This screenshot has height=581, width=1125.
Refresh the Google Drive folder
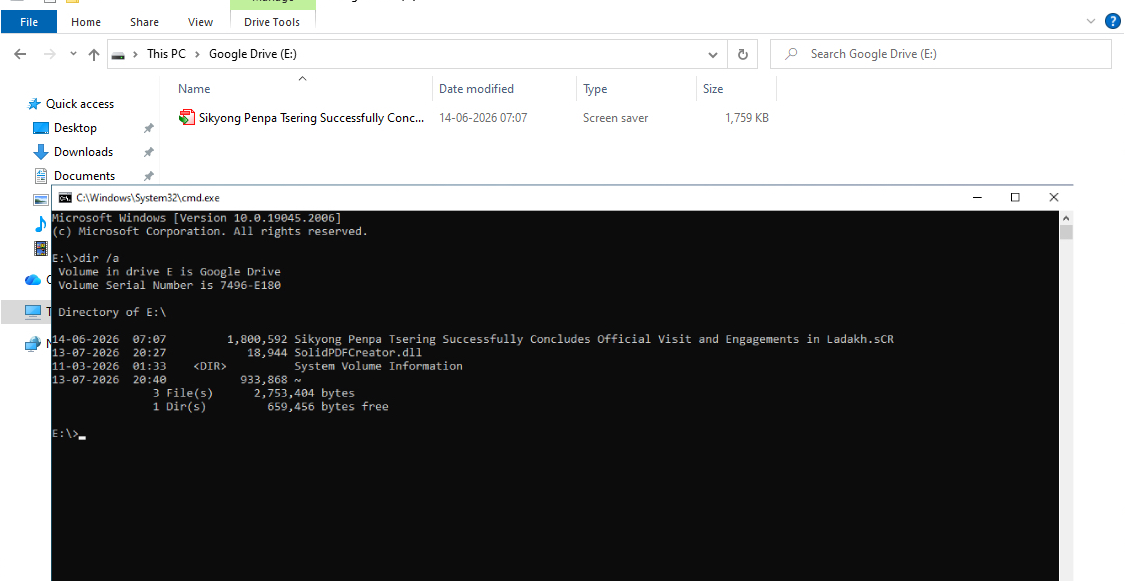coord(743,55)
